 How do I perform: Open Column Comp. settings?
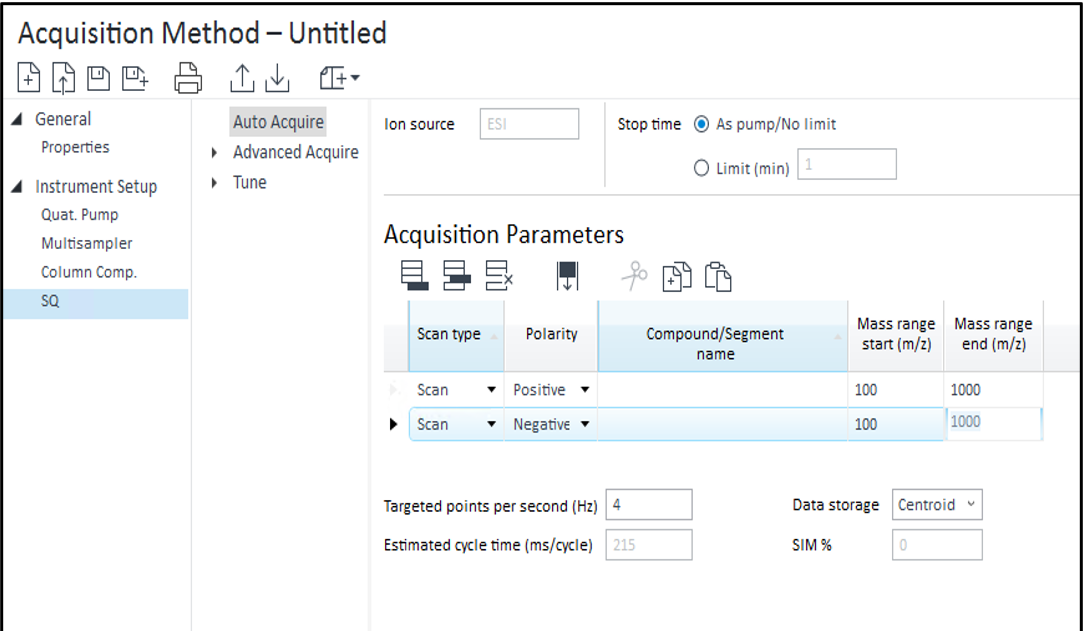tap(88, 272)
